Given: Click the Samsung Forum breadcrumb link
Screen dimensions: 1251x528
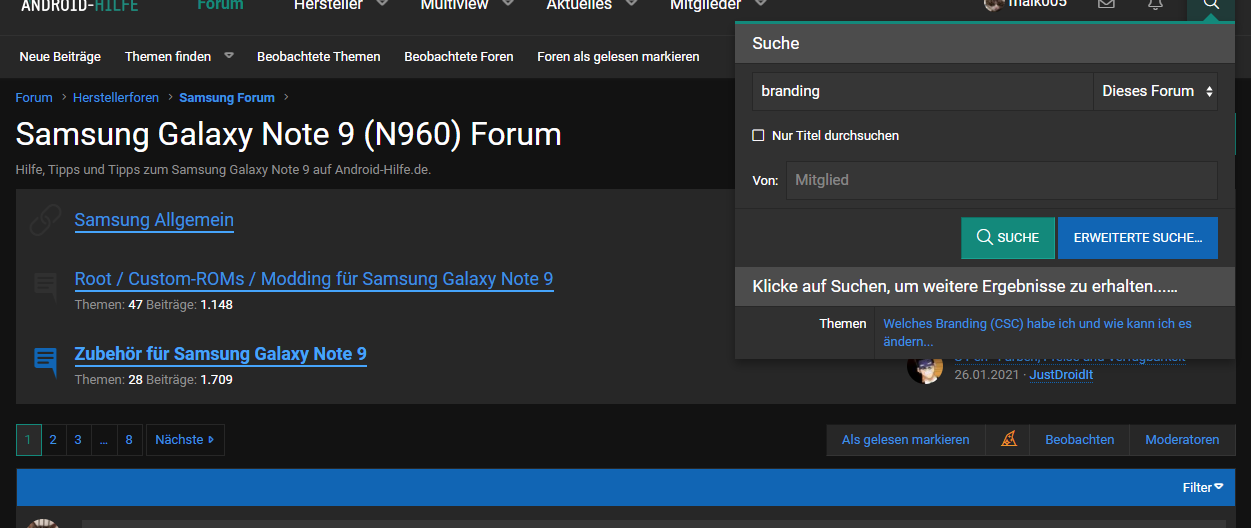Looking at the screenshot, I should (227, 98).
